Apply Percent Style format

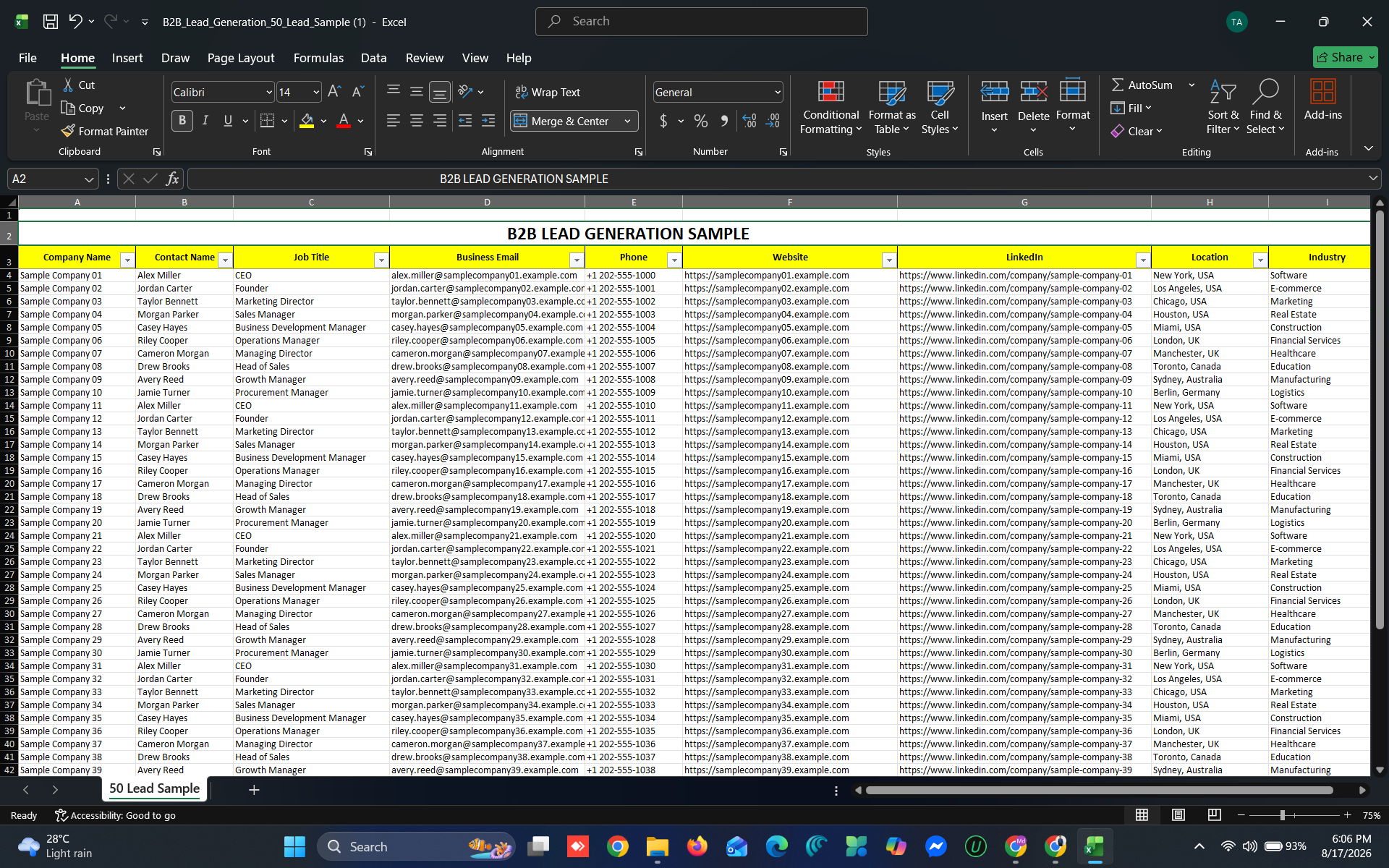pos(701,121)
